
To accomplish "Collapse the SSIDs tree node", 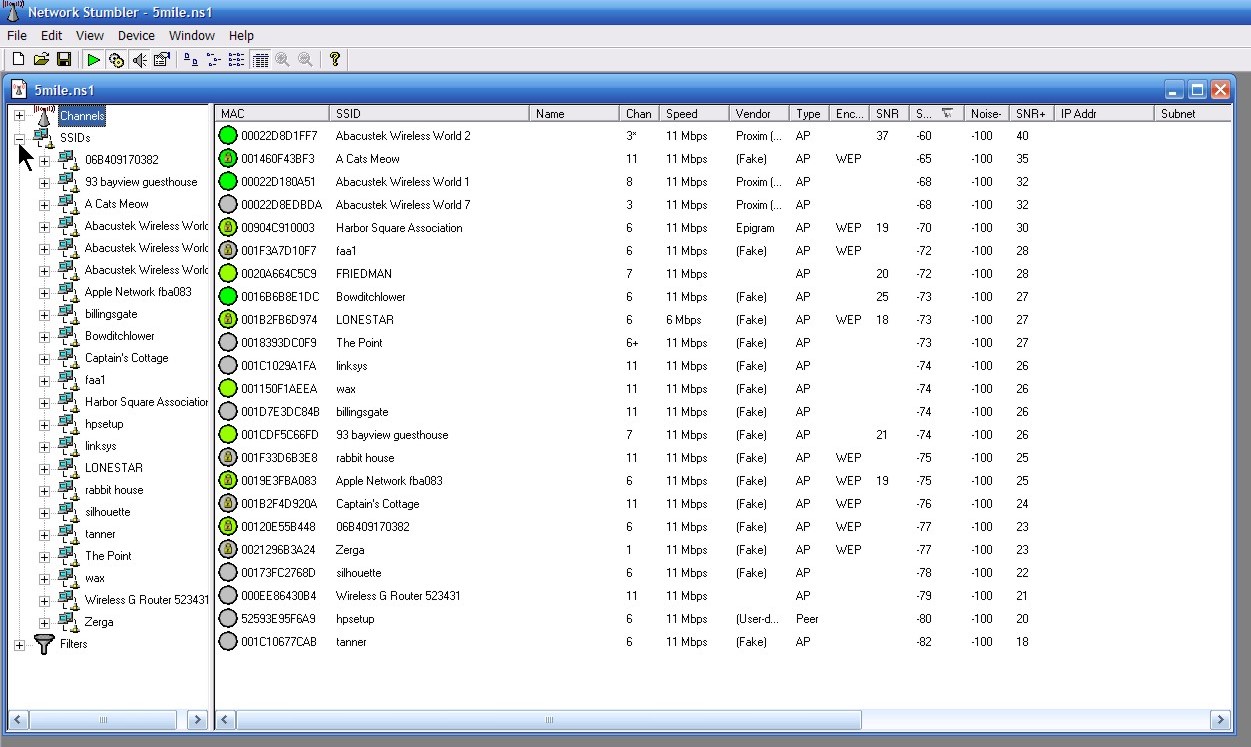I will click(x=19, y=138).
